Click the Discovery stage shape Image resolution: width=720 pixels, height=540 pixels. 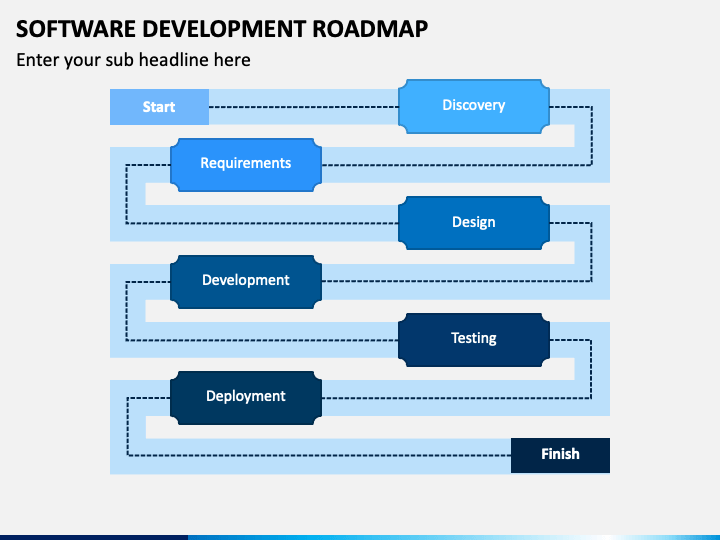[474, 107]
